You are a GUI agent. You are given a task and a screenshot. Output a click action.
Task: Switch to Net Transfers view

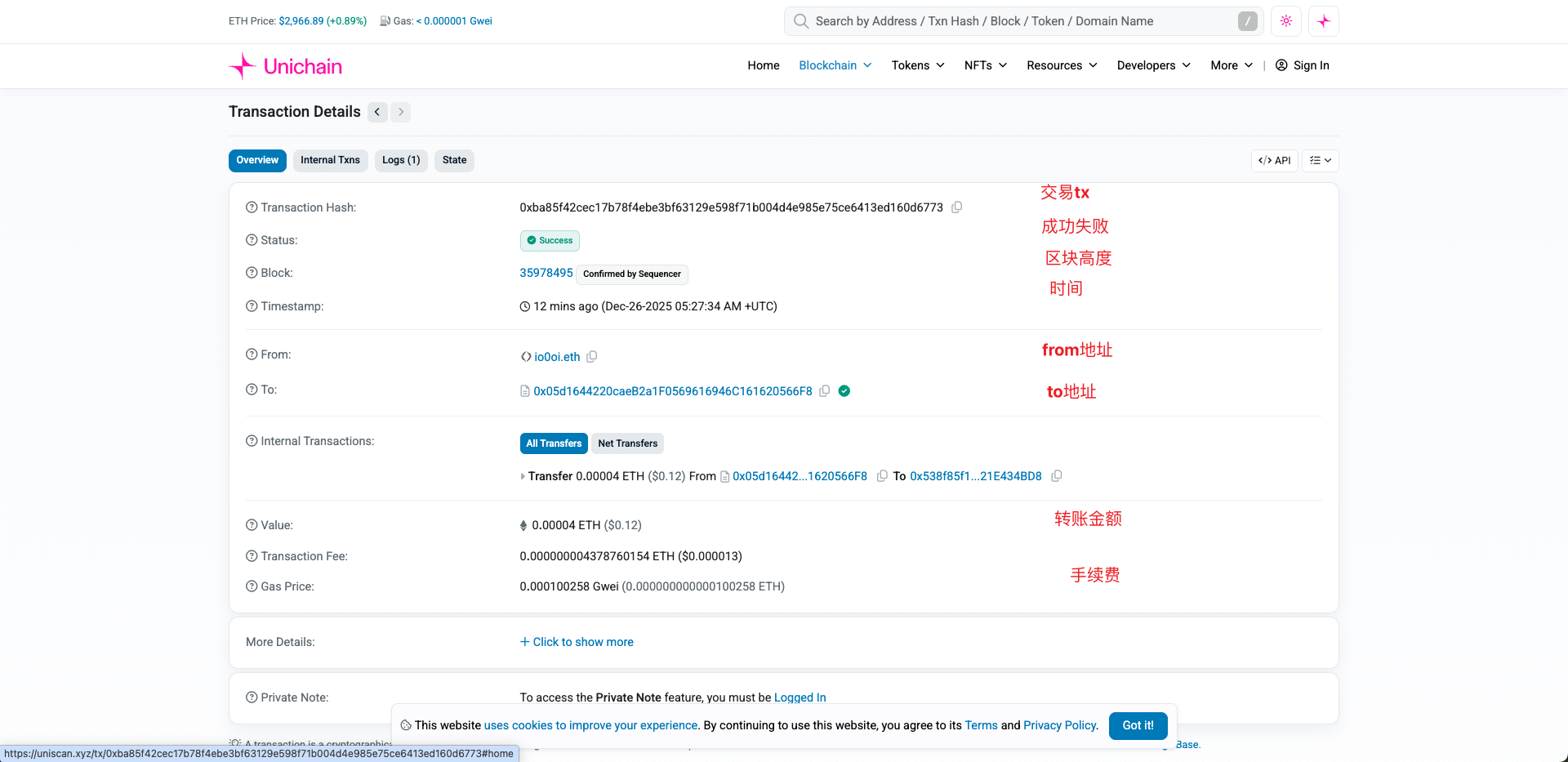click(627, 443)
